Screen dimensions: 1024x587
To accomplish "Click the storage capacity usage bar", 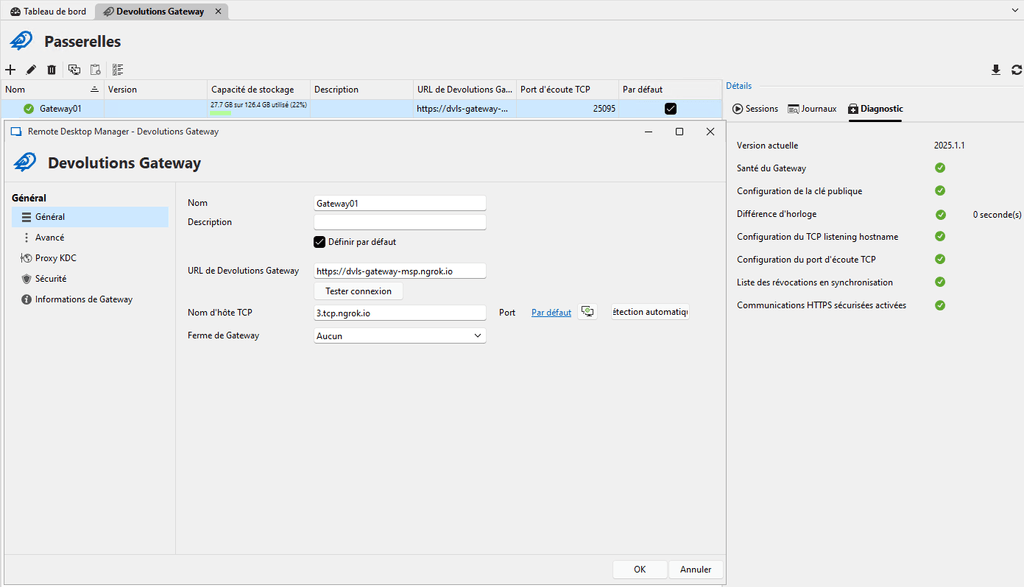I will point(221,113).
